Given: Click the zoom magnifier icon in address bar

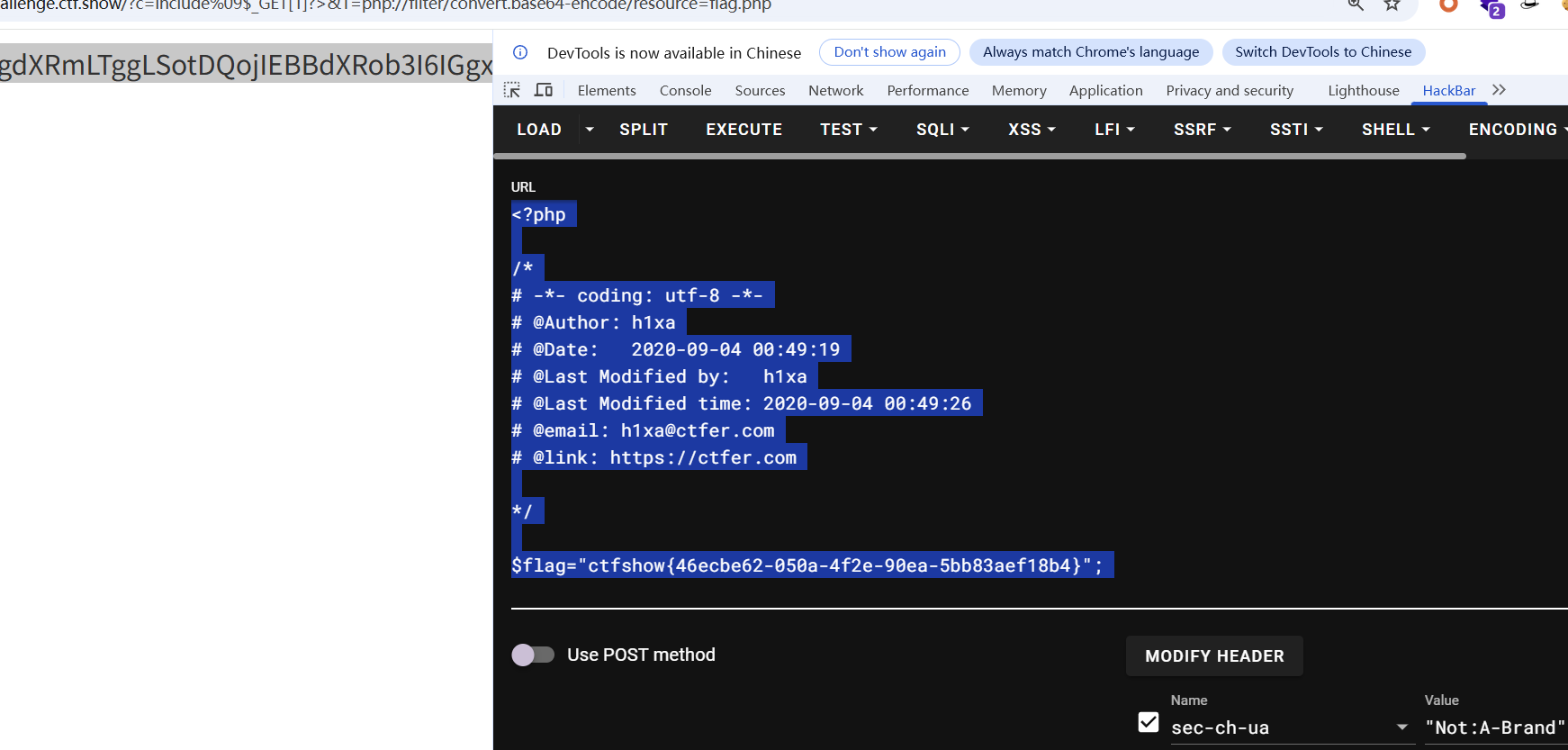Looking at the screenshot, I should coord(1356,5).
